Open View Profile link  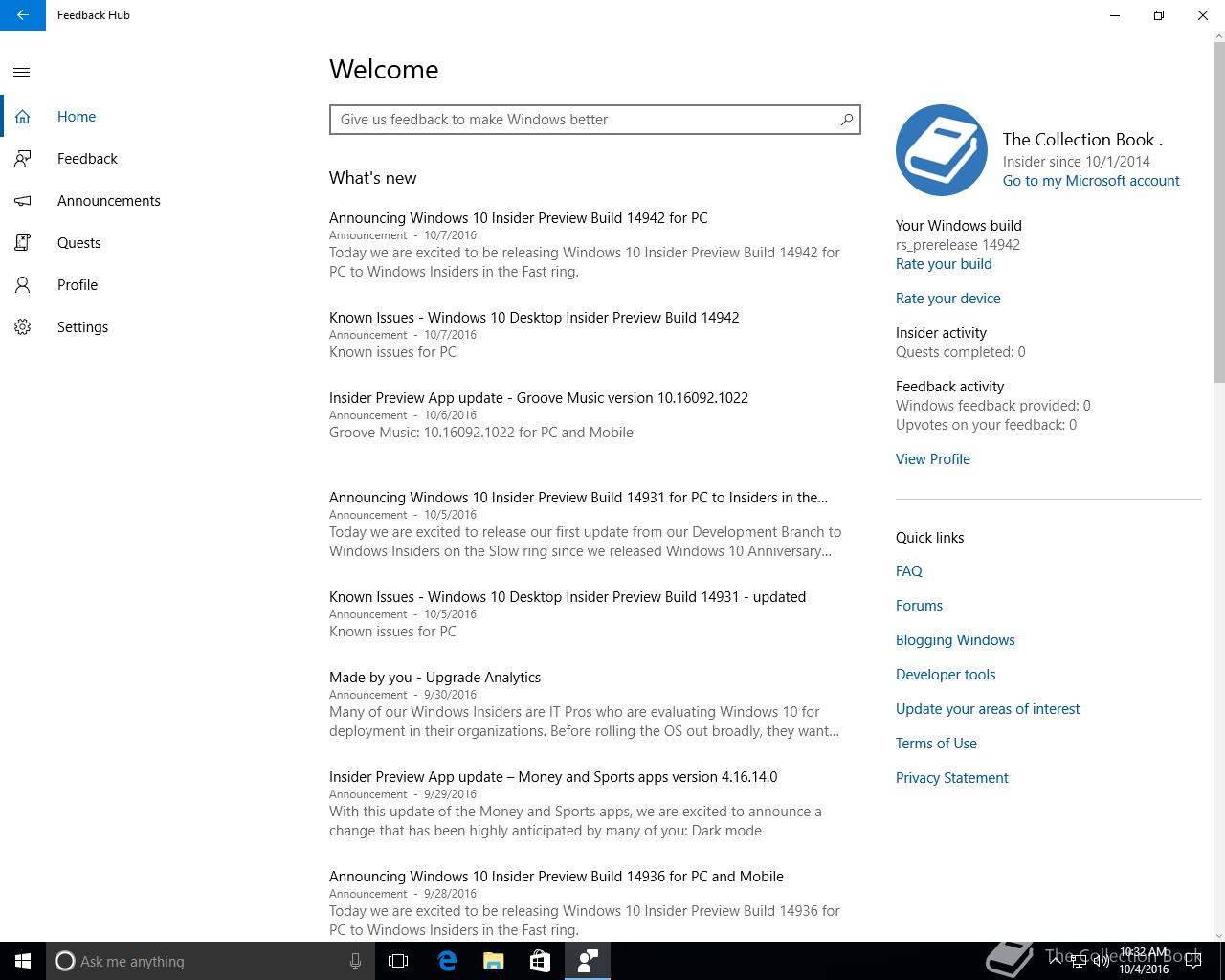[933, 459]
